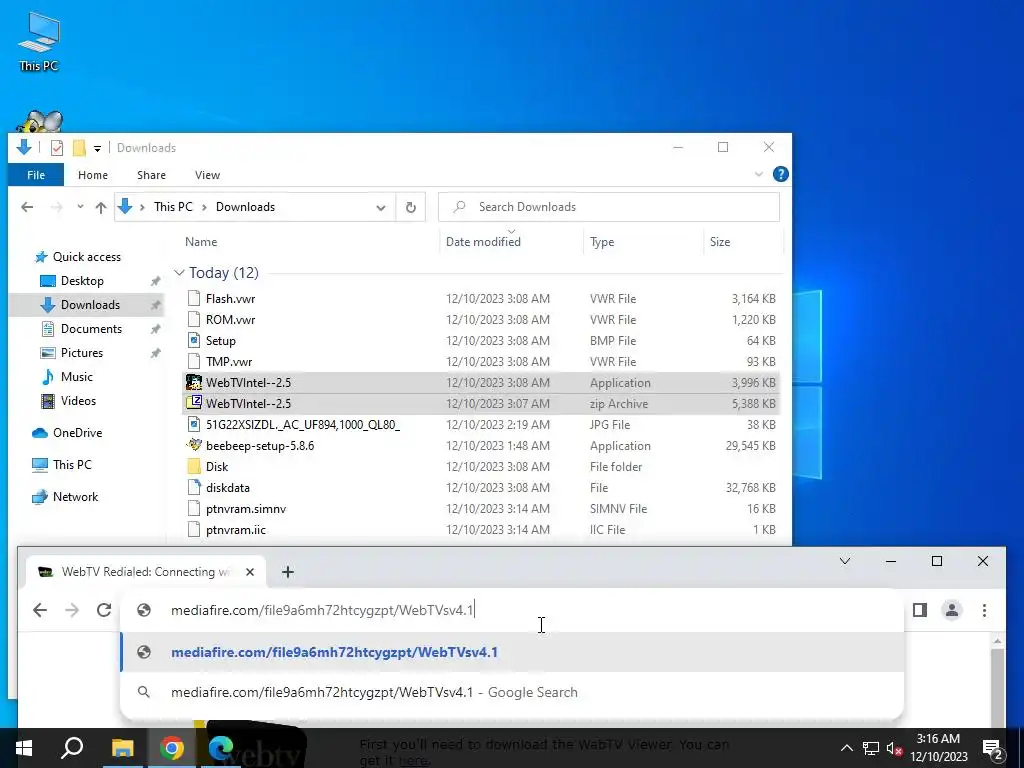Choose the Google Search suggestion
Viewport: 1024px width, 768px height.
(512, 692)
